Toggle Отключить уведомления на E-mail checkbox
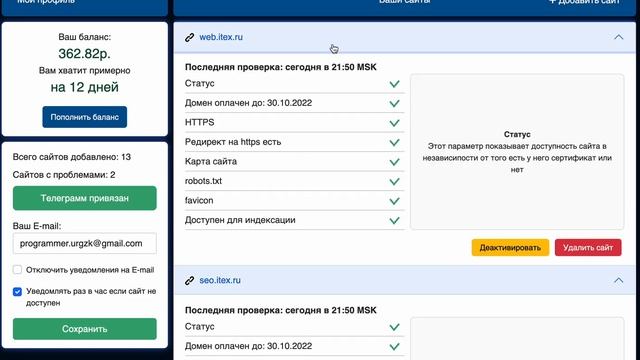The height and width of the screenshot is (360, 640). point(17,270)
